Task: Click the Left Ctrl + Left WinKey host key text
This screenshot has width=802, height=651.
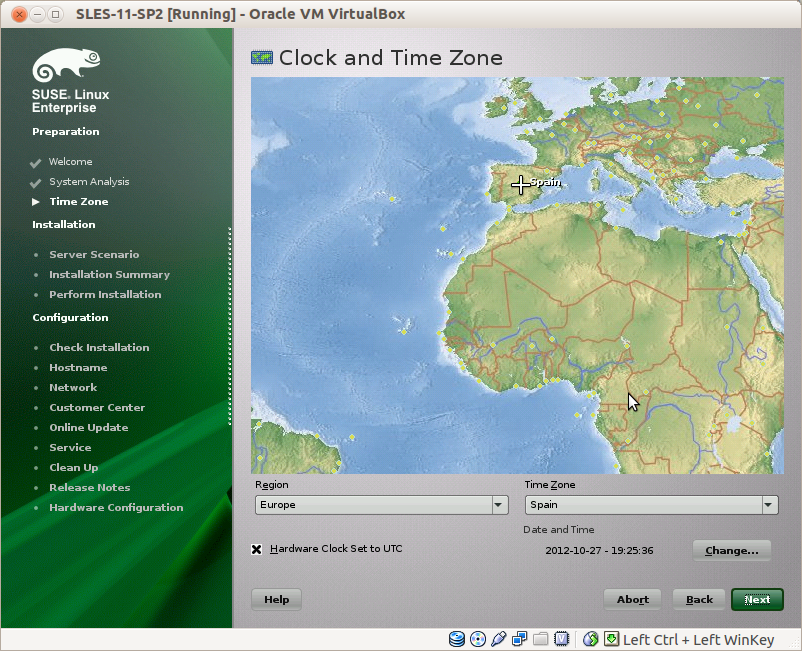Action: [698, 640]
